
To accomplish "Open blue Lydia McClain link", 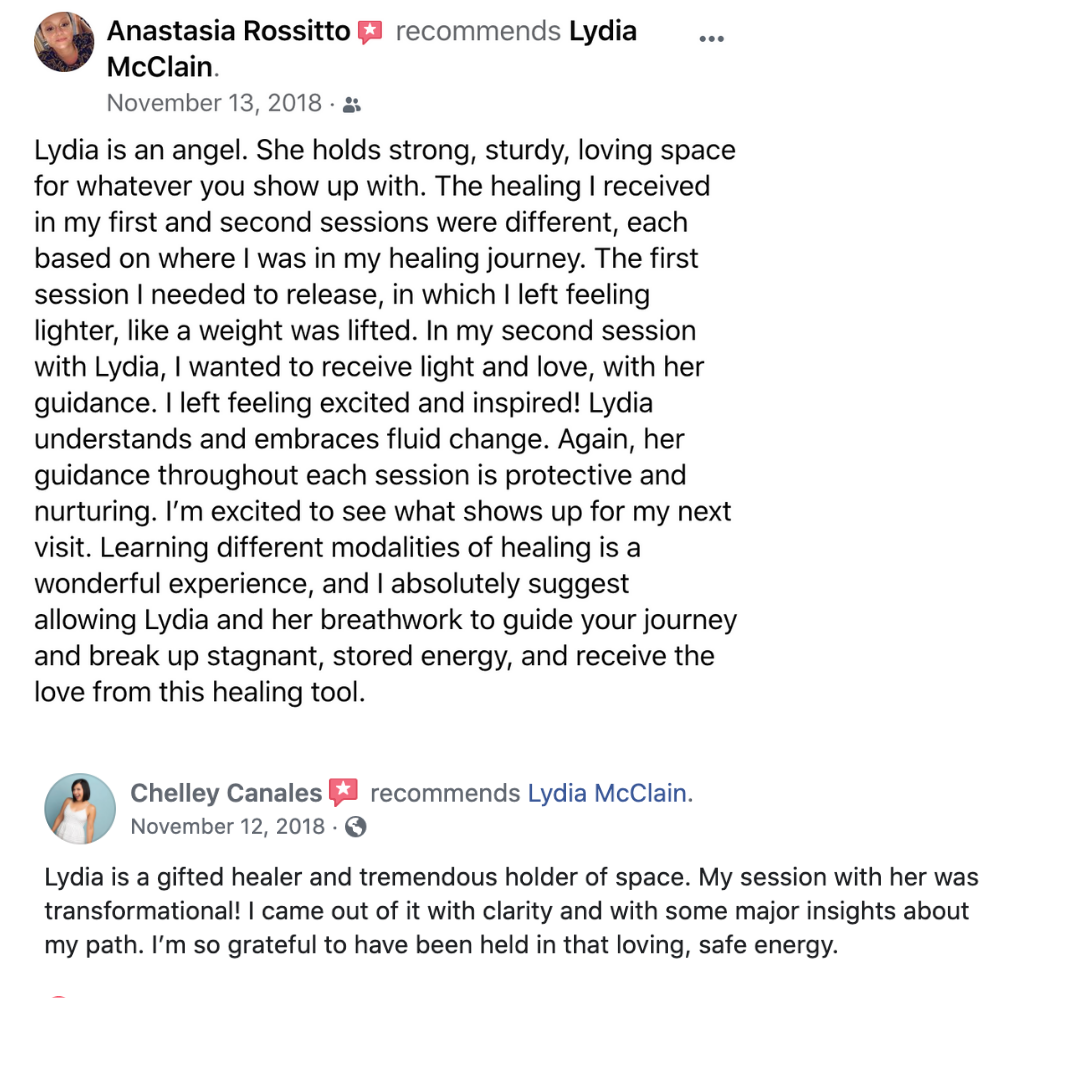I will pos(610,793).
